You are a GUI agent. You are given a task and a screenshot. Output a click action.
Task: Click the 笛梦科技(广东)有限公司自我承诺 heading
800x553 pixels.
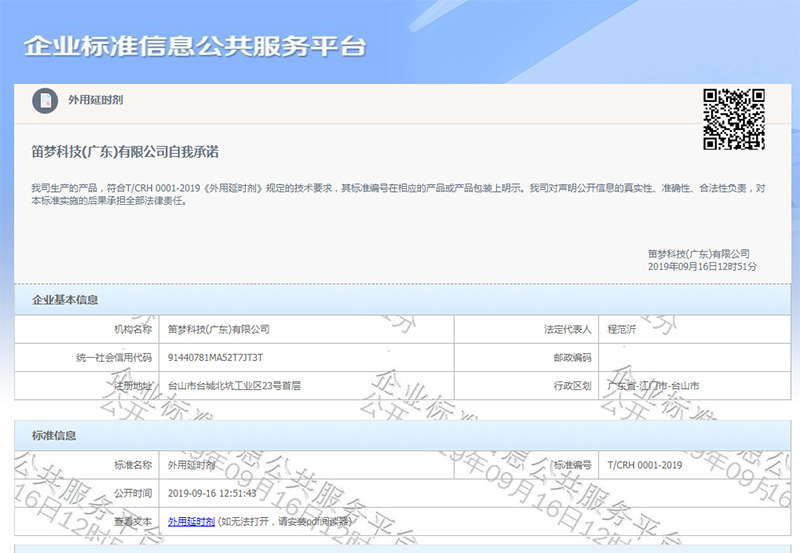(125, 152)
